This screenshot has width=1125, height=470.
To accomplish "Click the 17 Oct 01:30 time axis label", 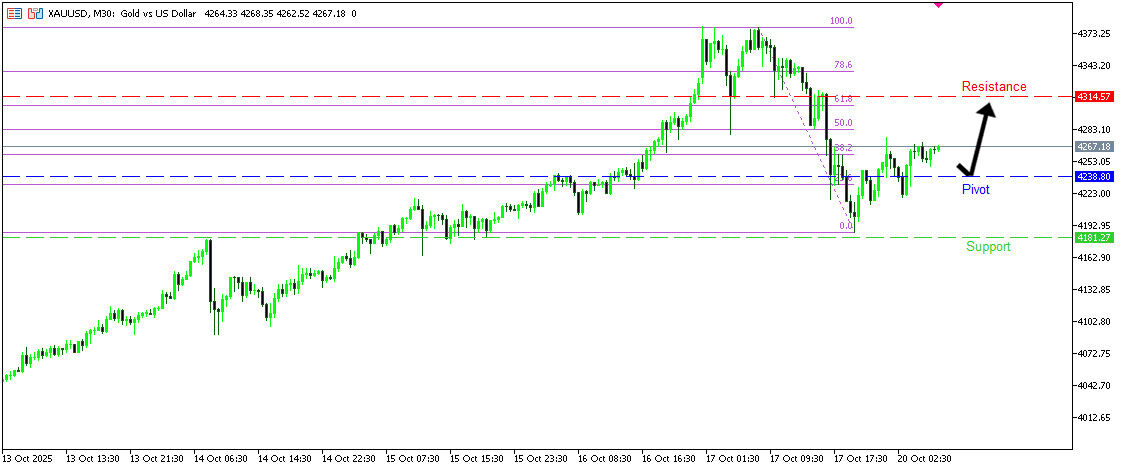I will 731,458.
